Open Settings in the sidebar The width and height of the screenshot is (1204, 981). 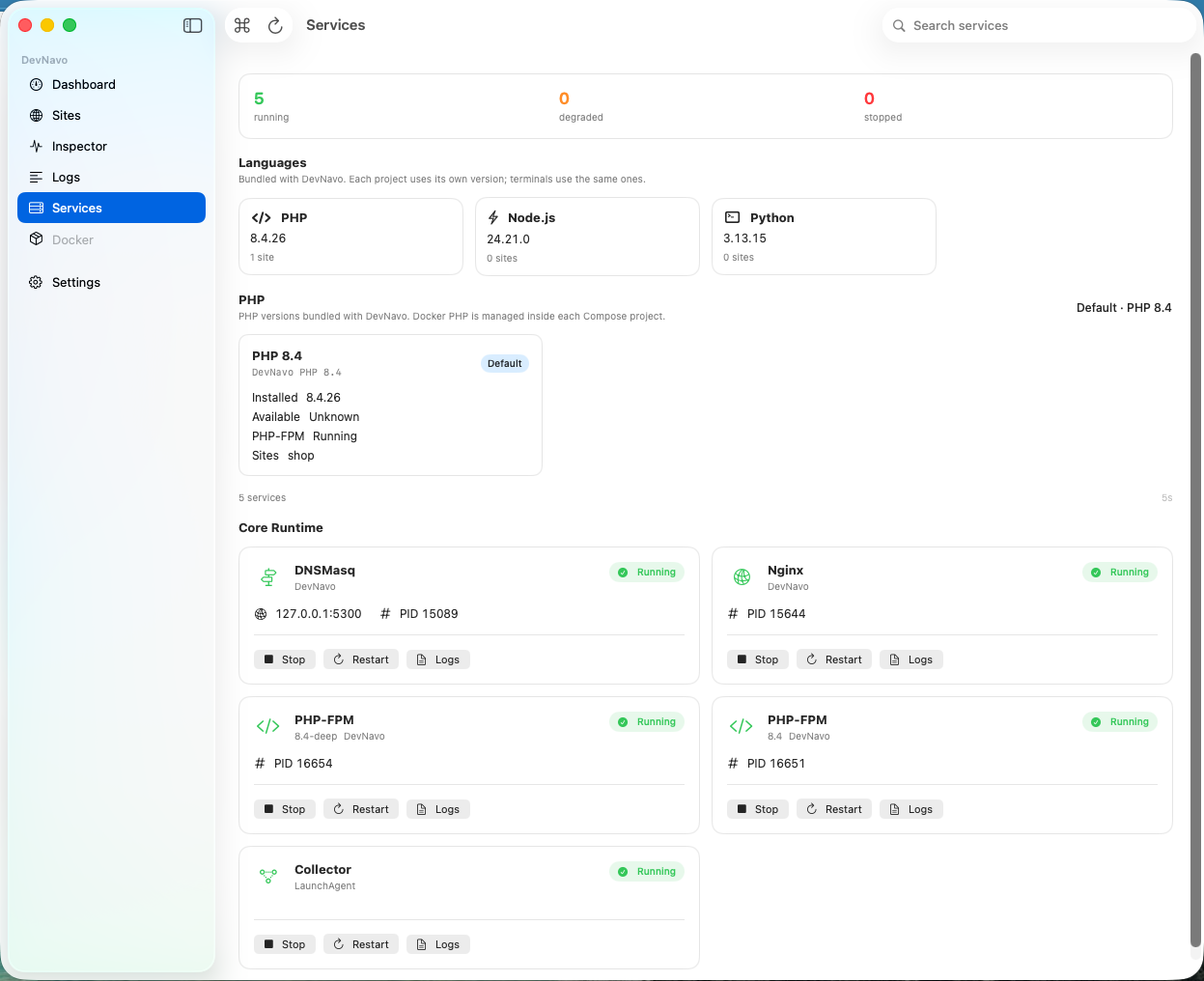(x=111, y=283)
